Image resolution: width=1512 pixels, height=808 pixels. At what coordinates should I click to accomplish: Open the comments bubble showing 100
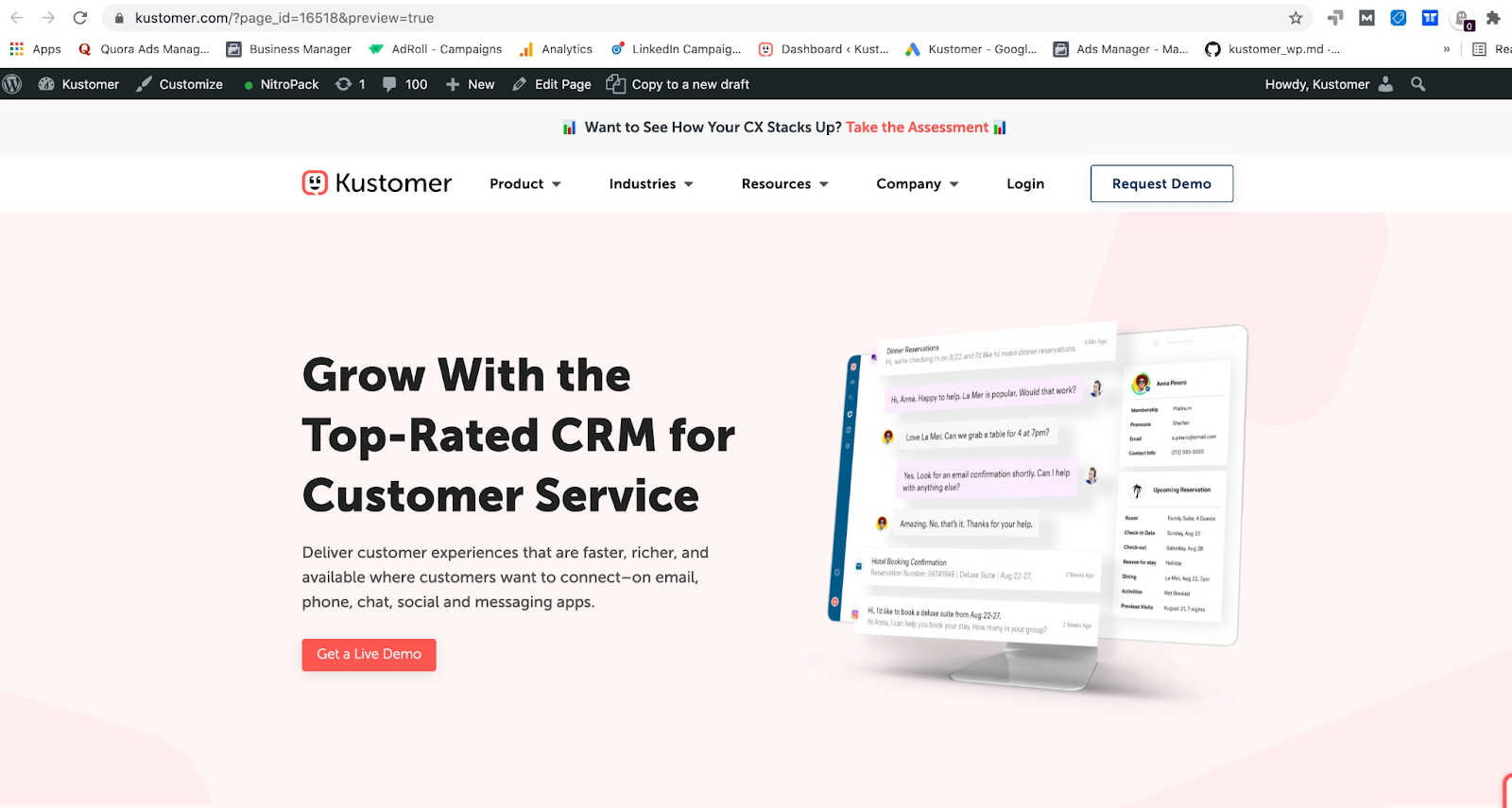click(x=404, y=84)
